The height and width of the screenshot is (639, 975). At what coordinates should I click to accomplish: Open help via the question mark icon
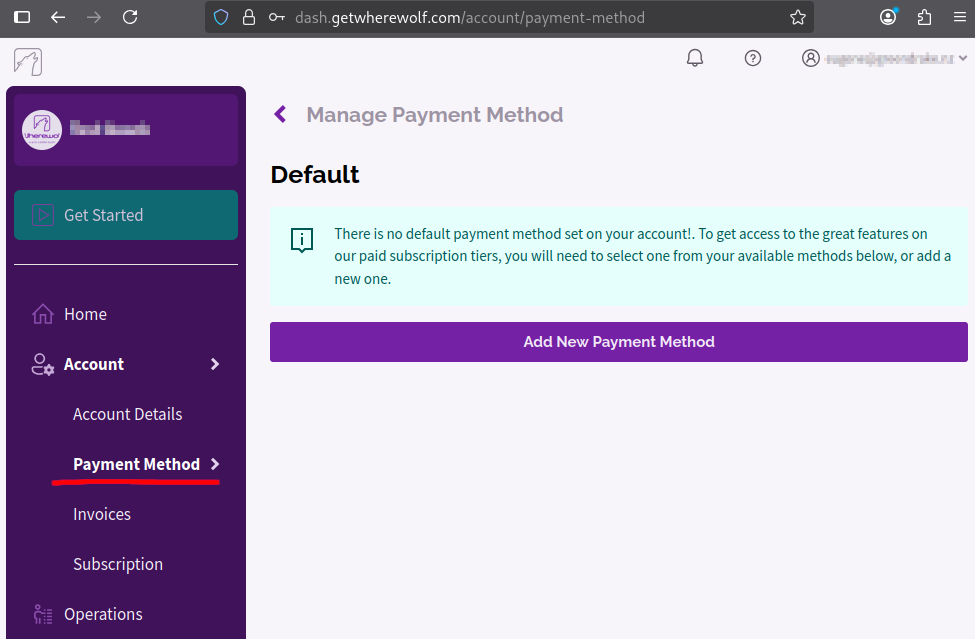click(x=753, y=58)
